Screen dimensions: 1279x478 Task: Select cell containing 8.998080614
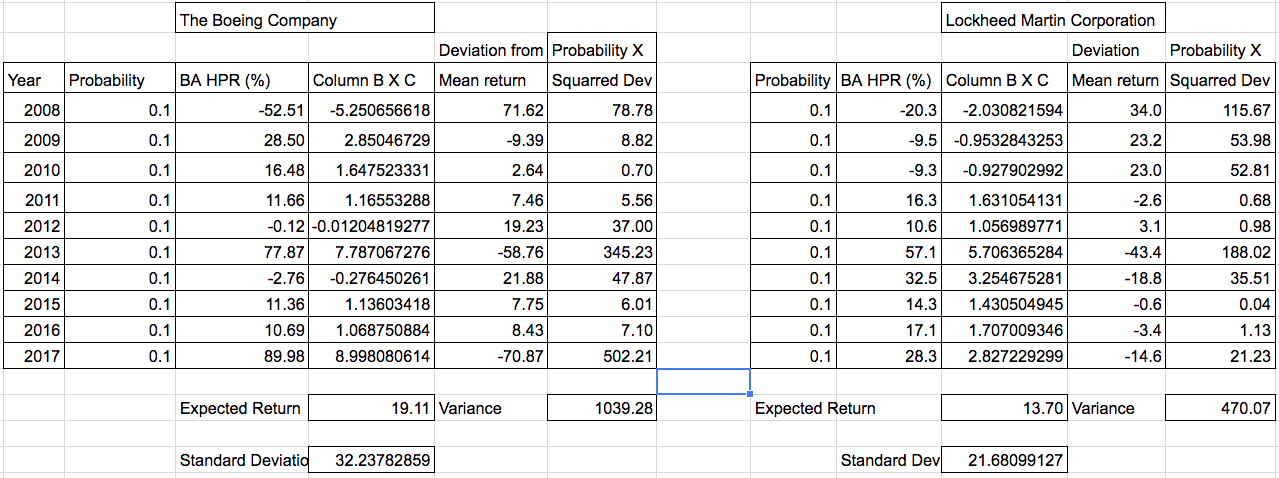pos(372,355)
